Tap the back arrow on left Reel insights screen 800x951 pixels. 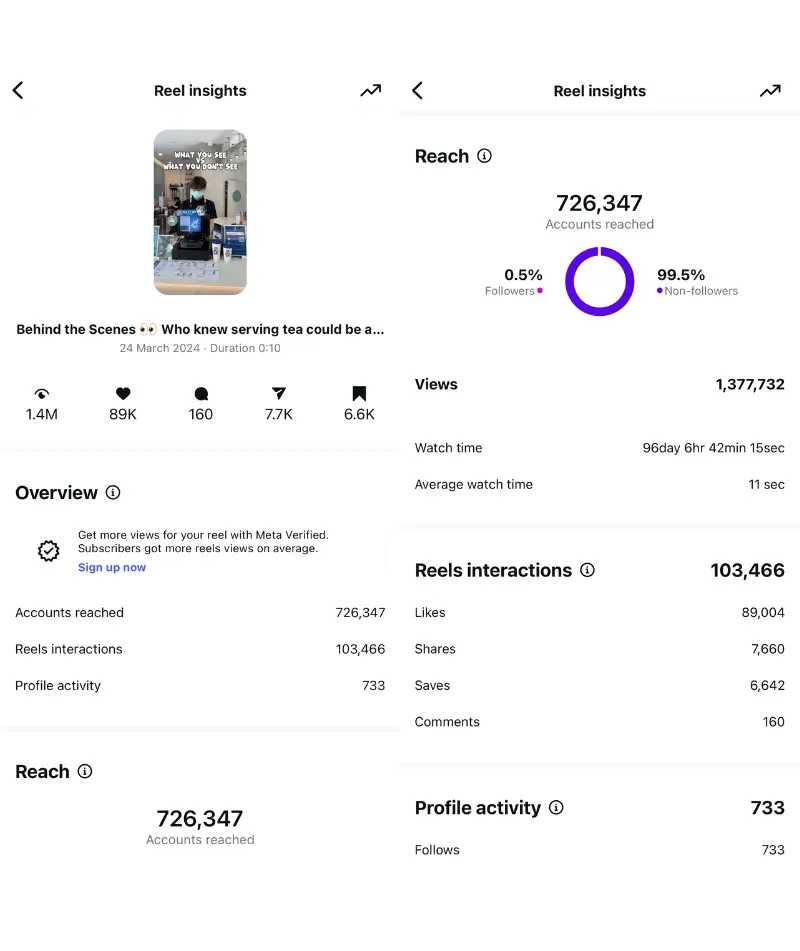click(18, 91)
